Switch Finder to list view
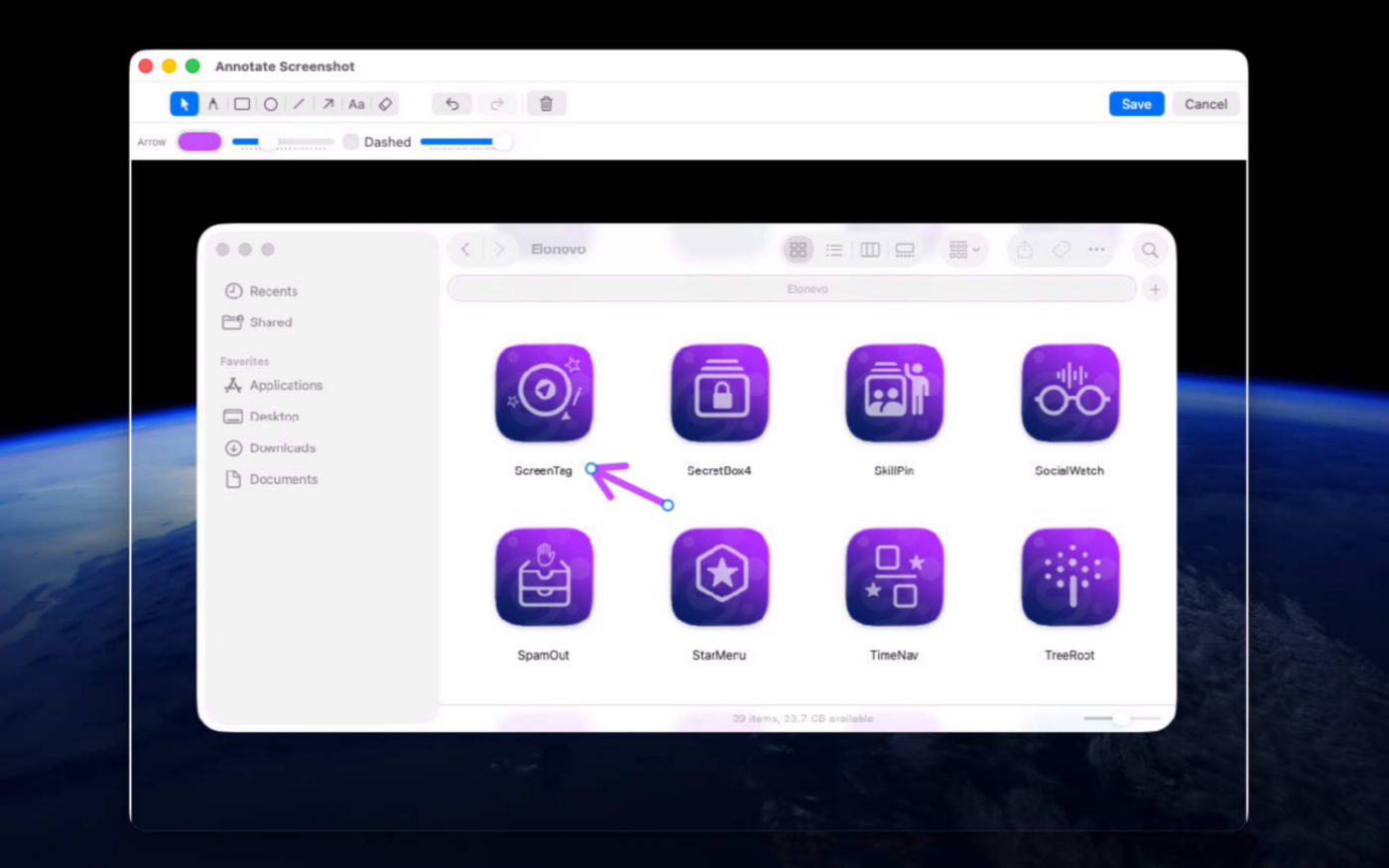1389x868 pixels. pos(833,250)
